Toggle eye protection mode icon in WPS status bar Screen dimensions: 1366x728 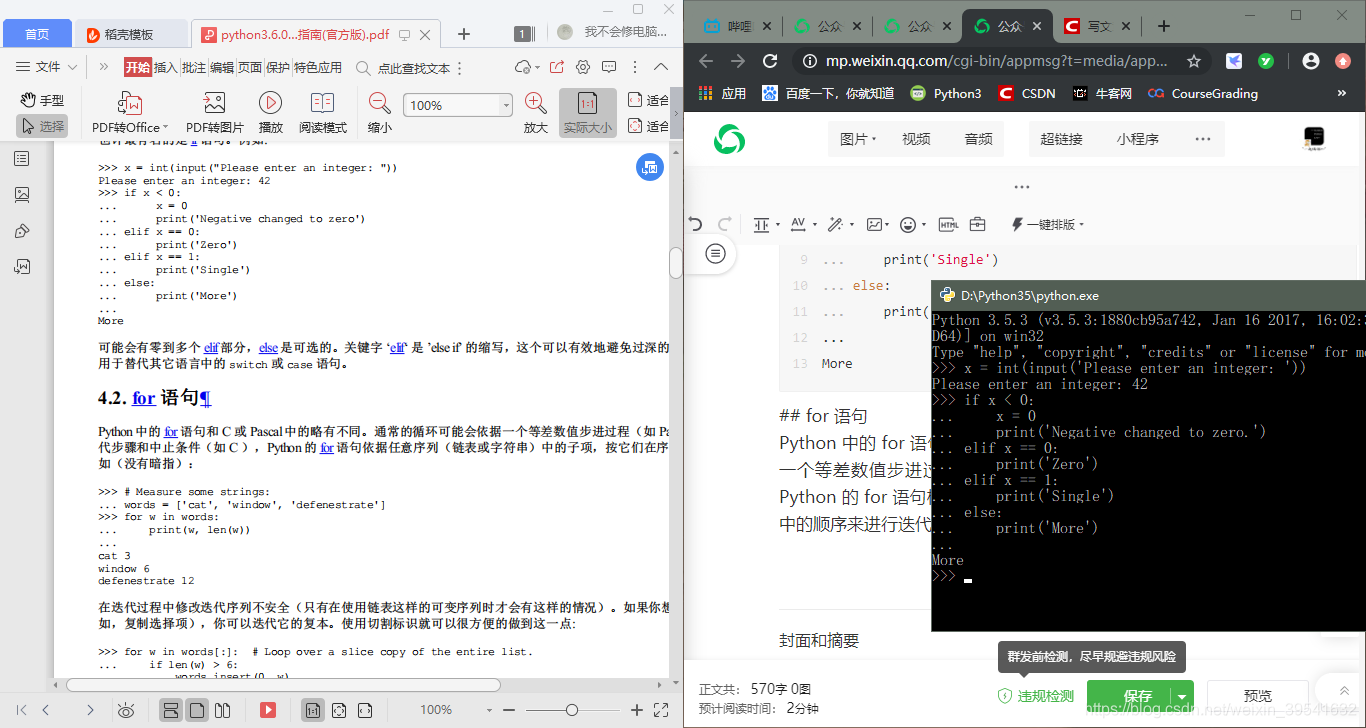click(126, 710)
